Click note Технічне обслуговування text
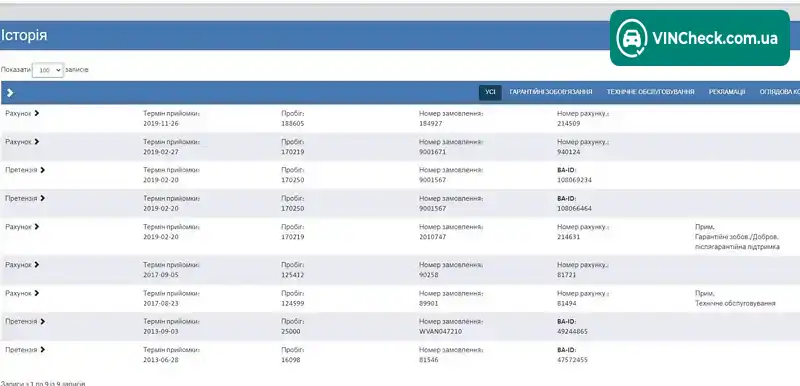The height and width of the screenshot is (386, 800). point(735,303)
